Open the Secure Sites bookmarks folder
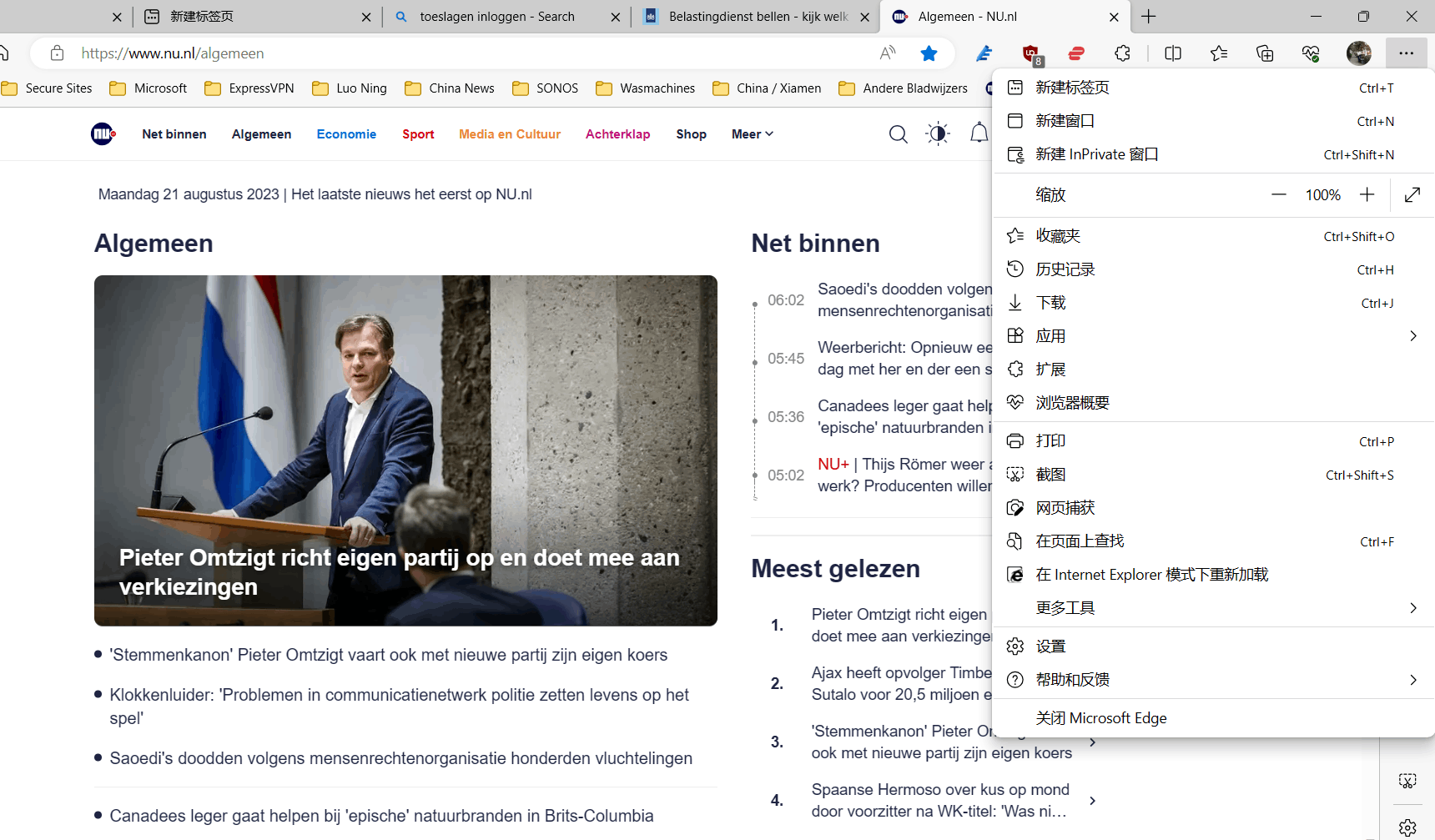This screenshot has width=1435, height=840. (x=48, y=88)
